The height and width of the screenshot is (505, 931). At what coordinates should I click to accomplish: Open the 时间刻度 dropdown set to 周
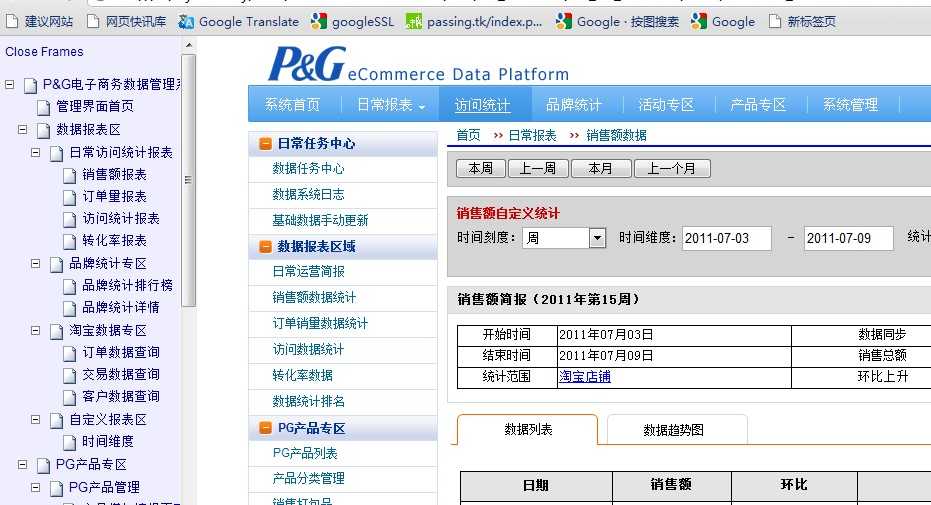564,238
